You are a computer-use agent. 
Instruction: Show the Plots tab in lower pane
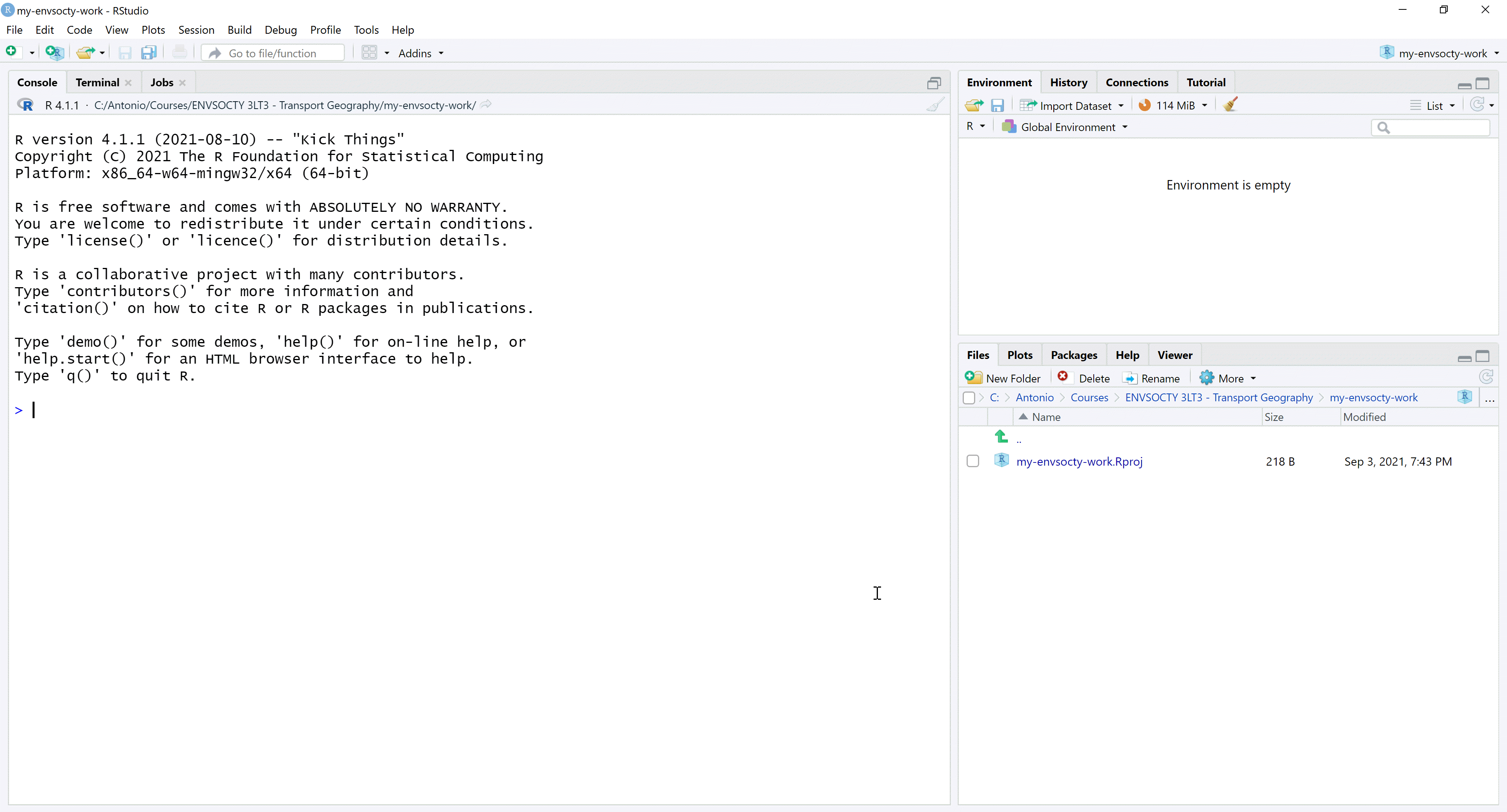click(1020, 355)
